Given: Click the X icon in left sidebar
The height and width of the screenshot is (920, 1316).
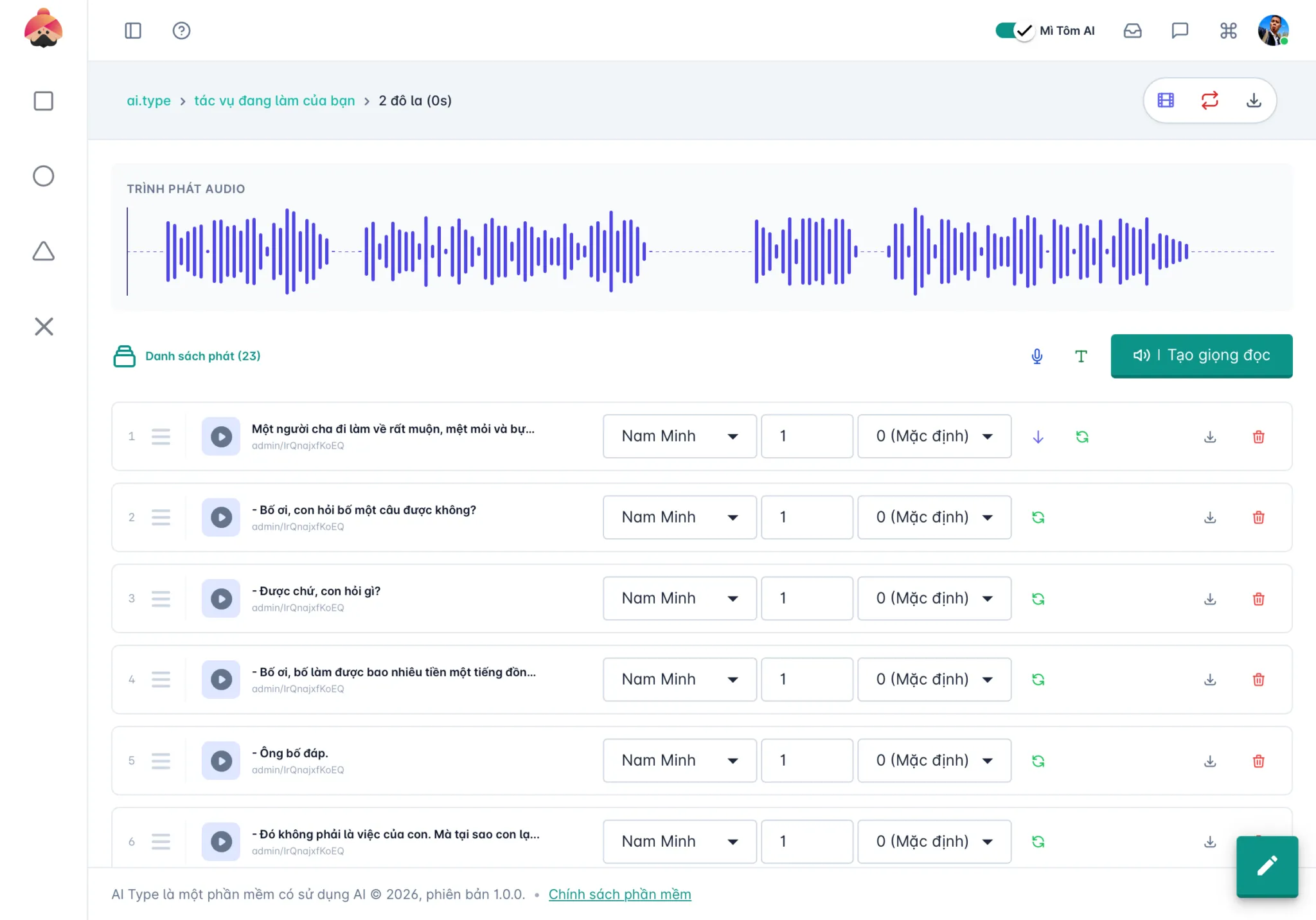Looking at the screenshot, I should pos(44,327).
